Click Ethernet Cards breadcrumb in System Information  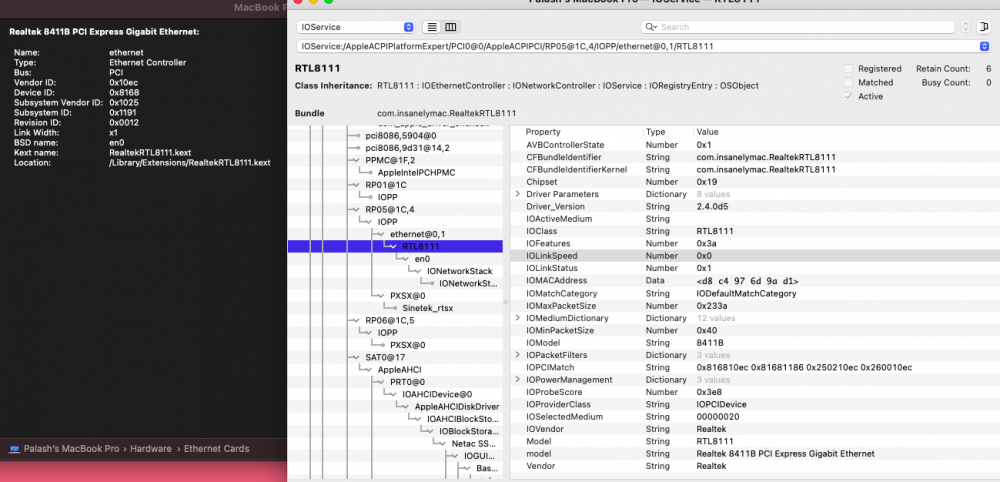[217, 449]
